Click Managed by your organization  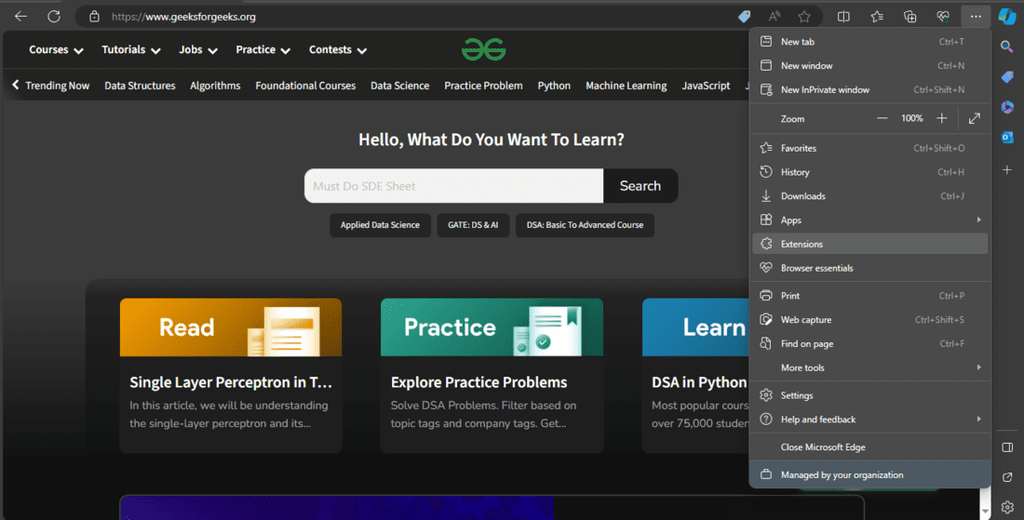coord(871,475)
